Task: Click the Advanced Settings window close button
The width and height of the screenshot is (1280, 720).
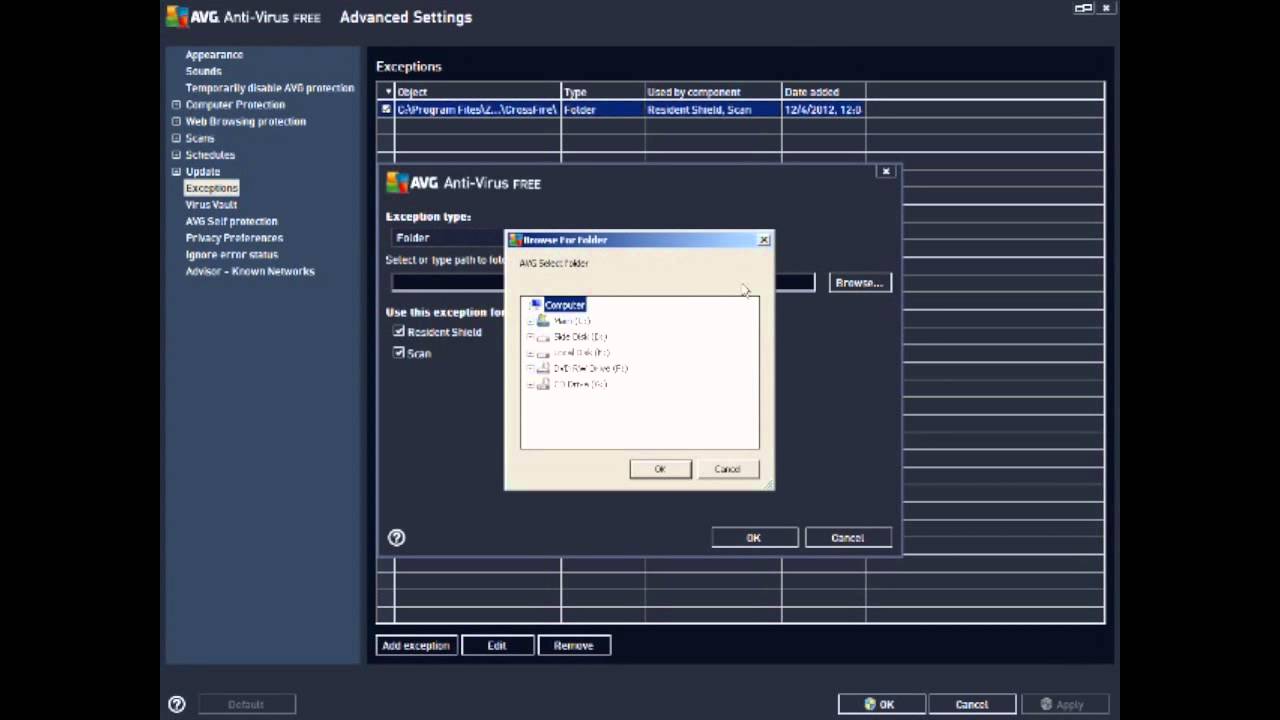Action: tap(1106, 8)
